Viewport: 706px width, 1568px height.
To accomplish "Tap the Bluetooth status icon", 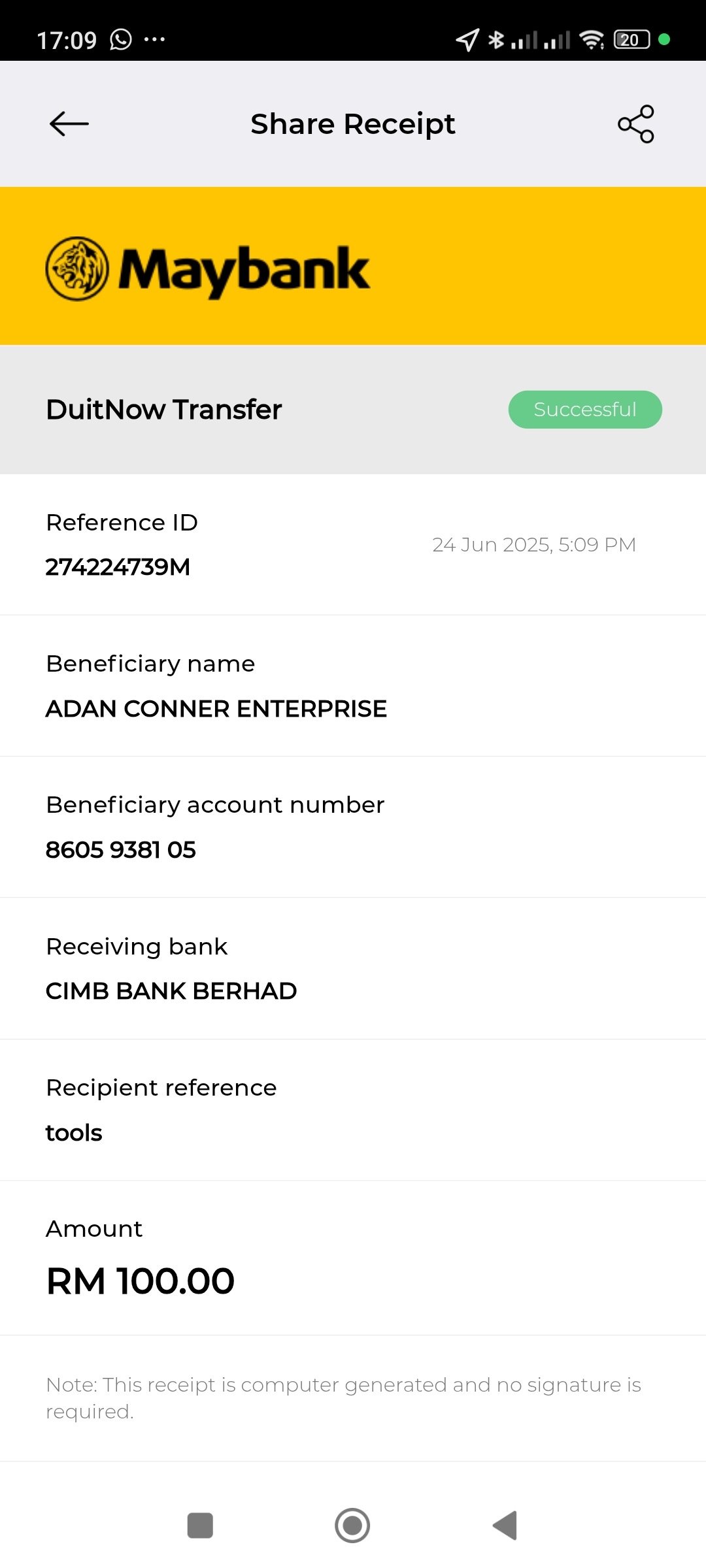I will pos(496,40).
